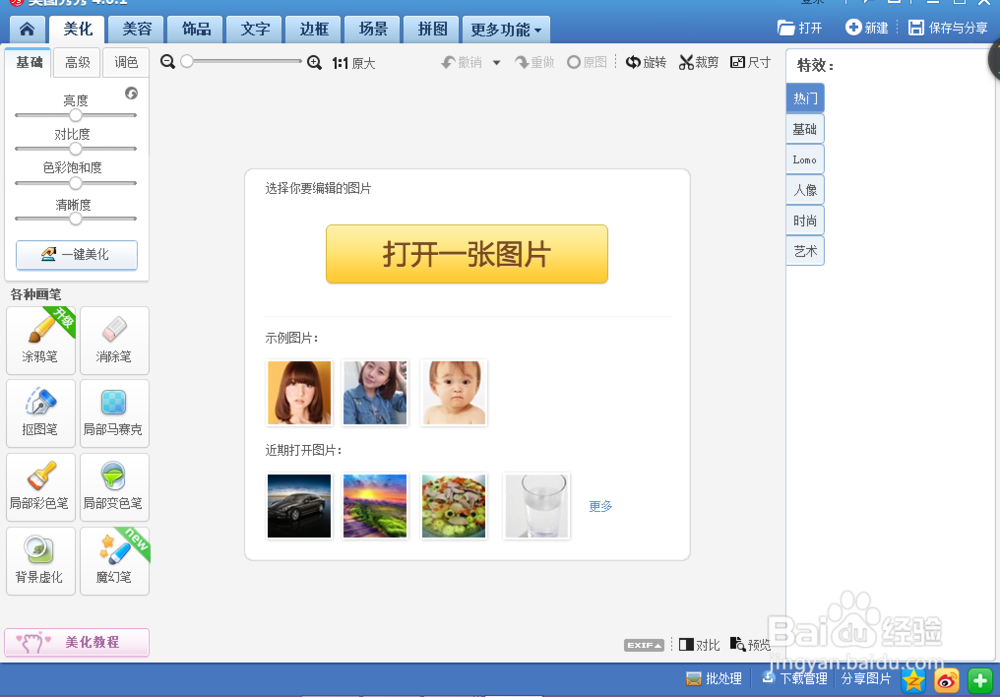
Task: Click the 裁剪 crop tool
Action: click(698, 62)
